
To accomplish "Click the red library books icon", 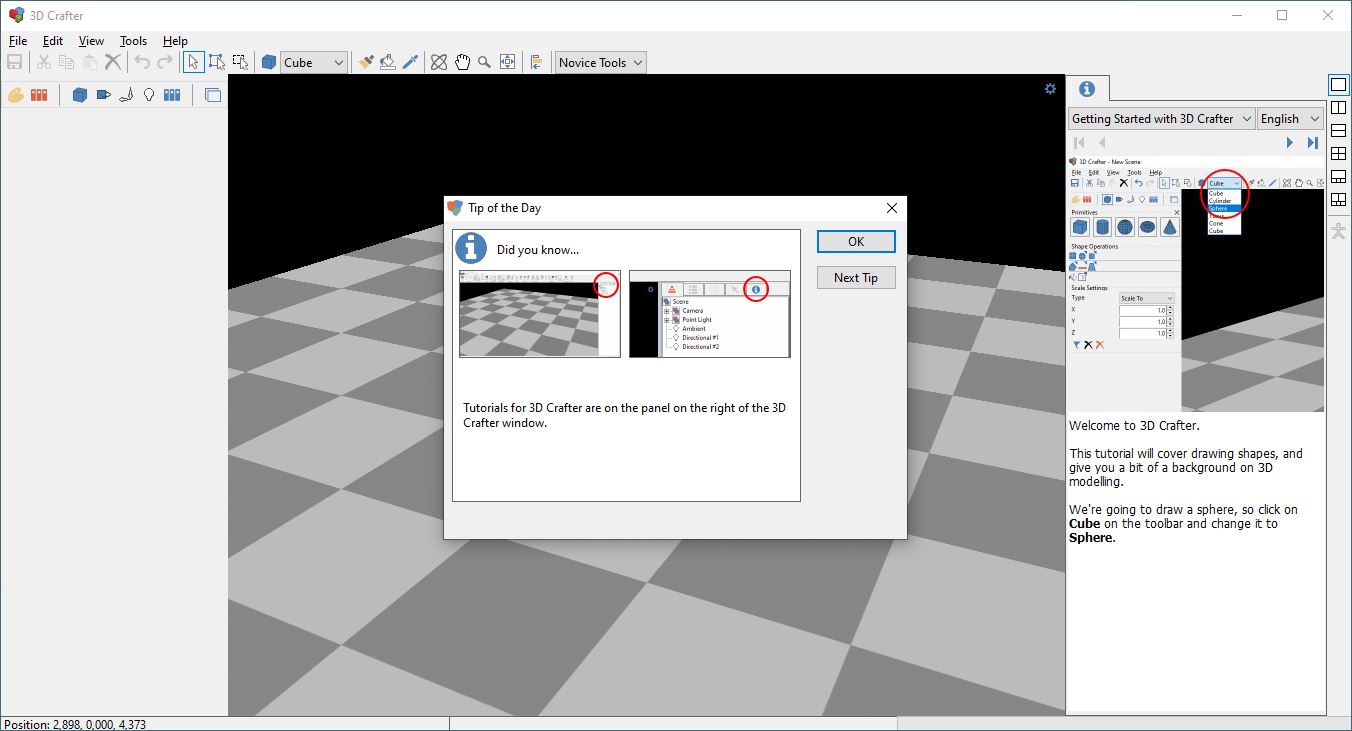I will tap(39, 95).
